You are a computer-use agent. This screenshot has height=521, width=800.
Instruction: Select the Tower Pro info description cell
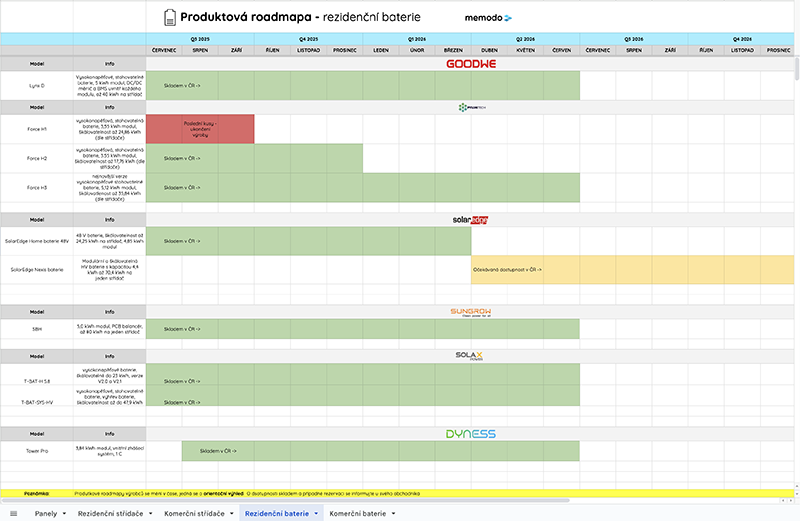point(110,451)
